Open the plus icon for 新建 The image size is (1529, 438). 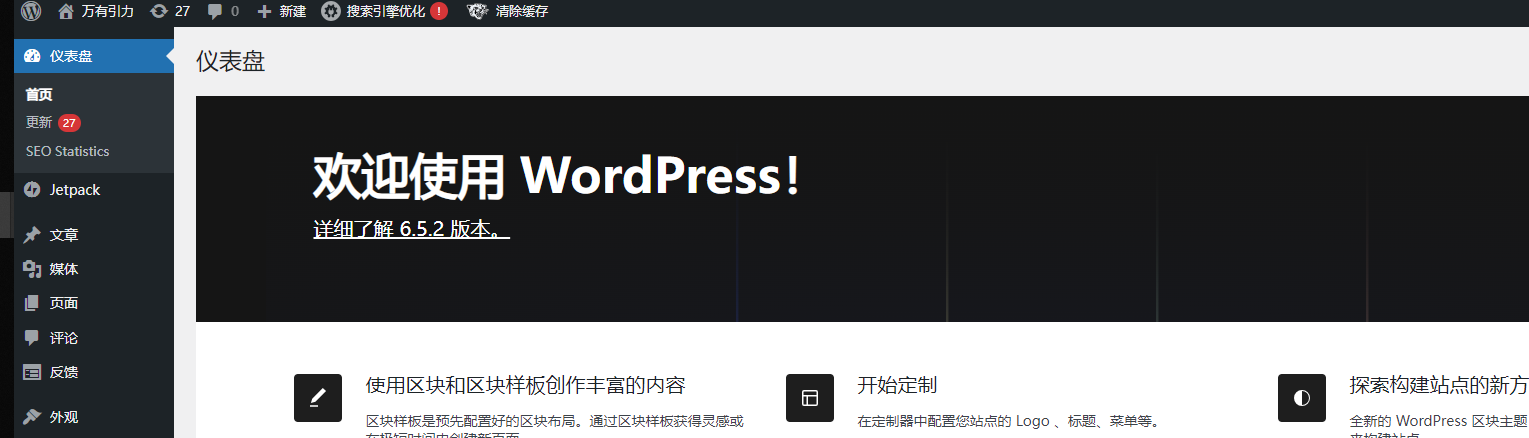264,12
